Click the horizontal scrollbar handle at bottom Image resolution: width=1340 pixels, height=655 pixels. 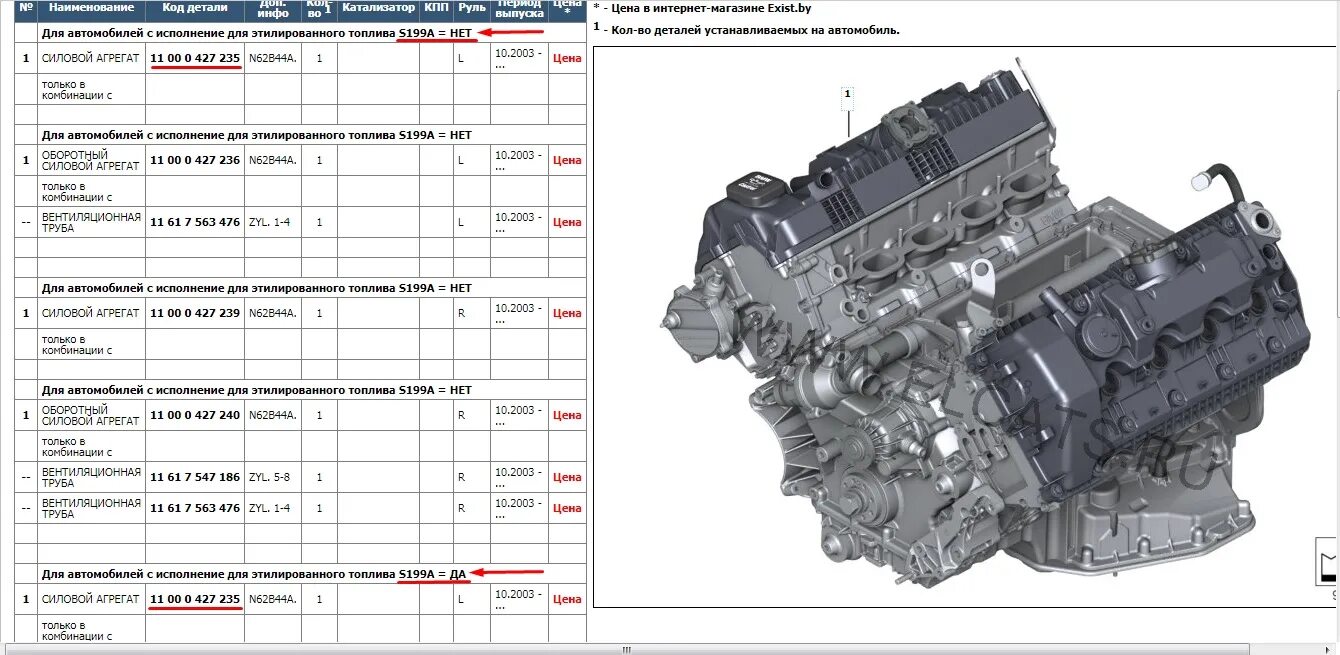[x=628, y=649]
